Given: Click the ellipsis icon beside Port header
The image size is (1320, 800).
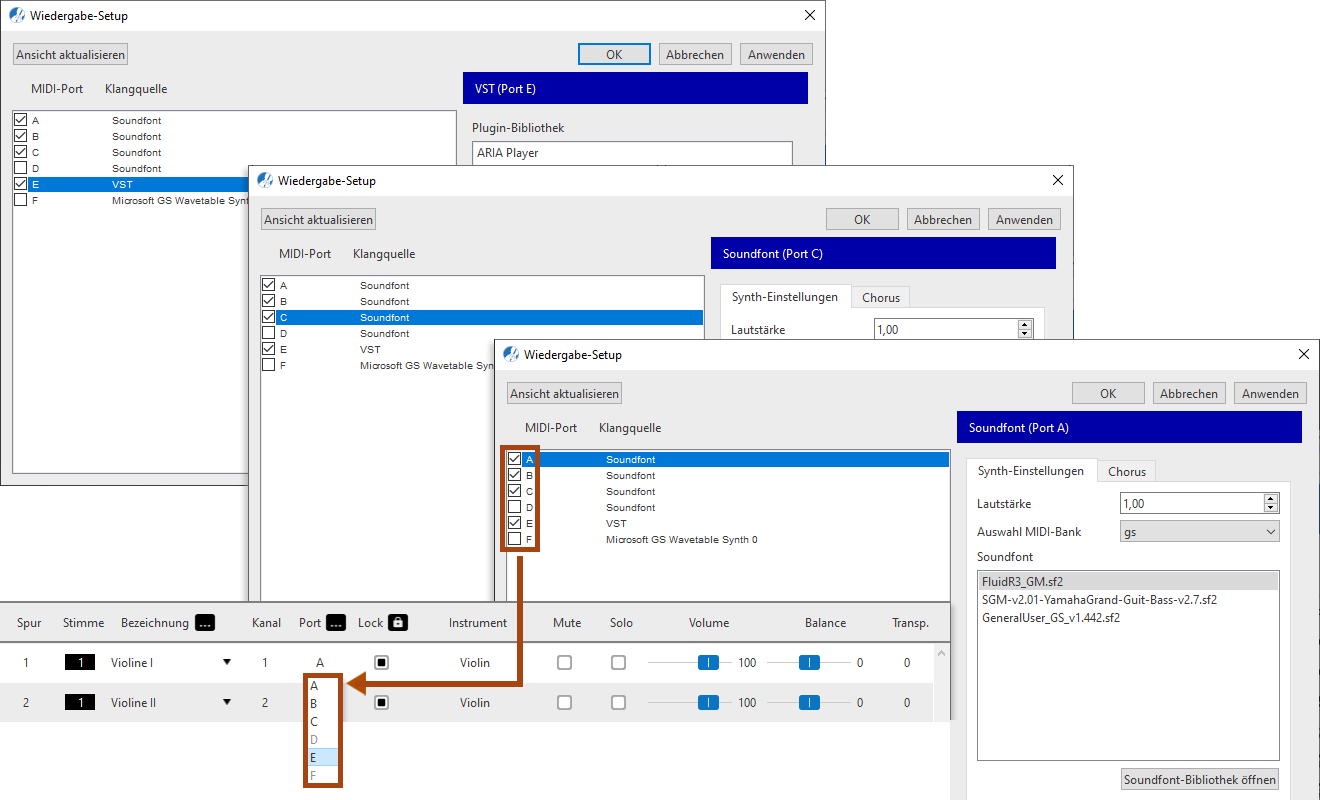Looking at the screenshot, I should [336, 622].
